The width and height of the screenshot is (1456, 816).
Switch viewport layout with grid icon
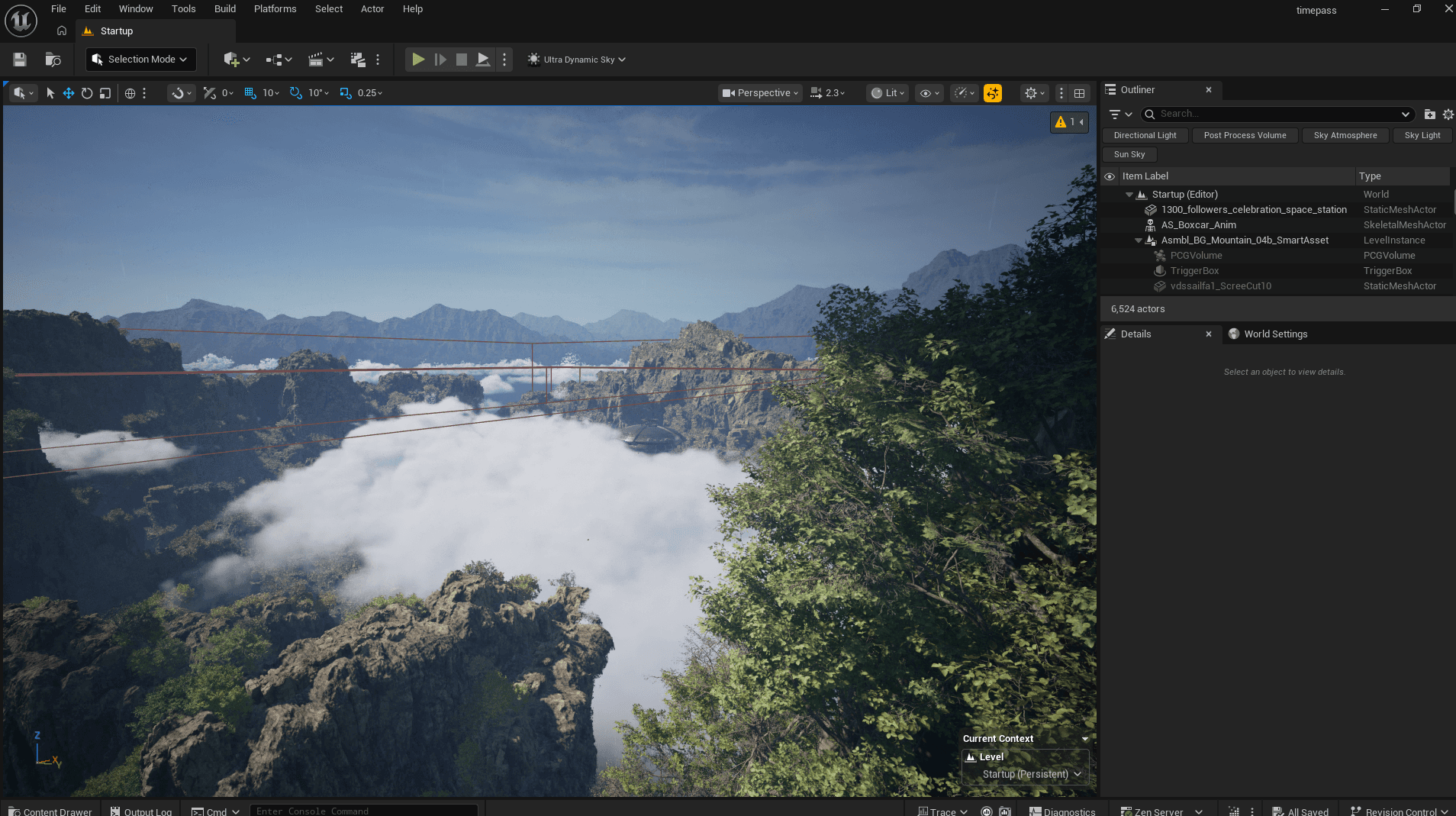[x=1079, y=93]
